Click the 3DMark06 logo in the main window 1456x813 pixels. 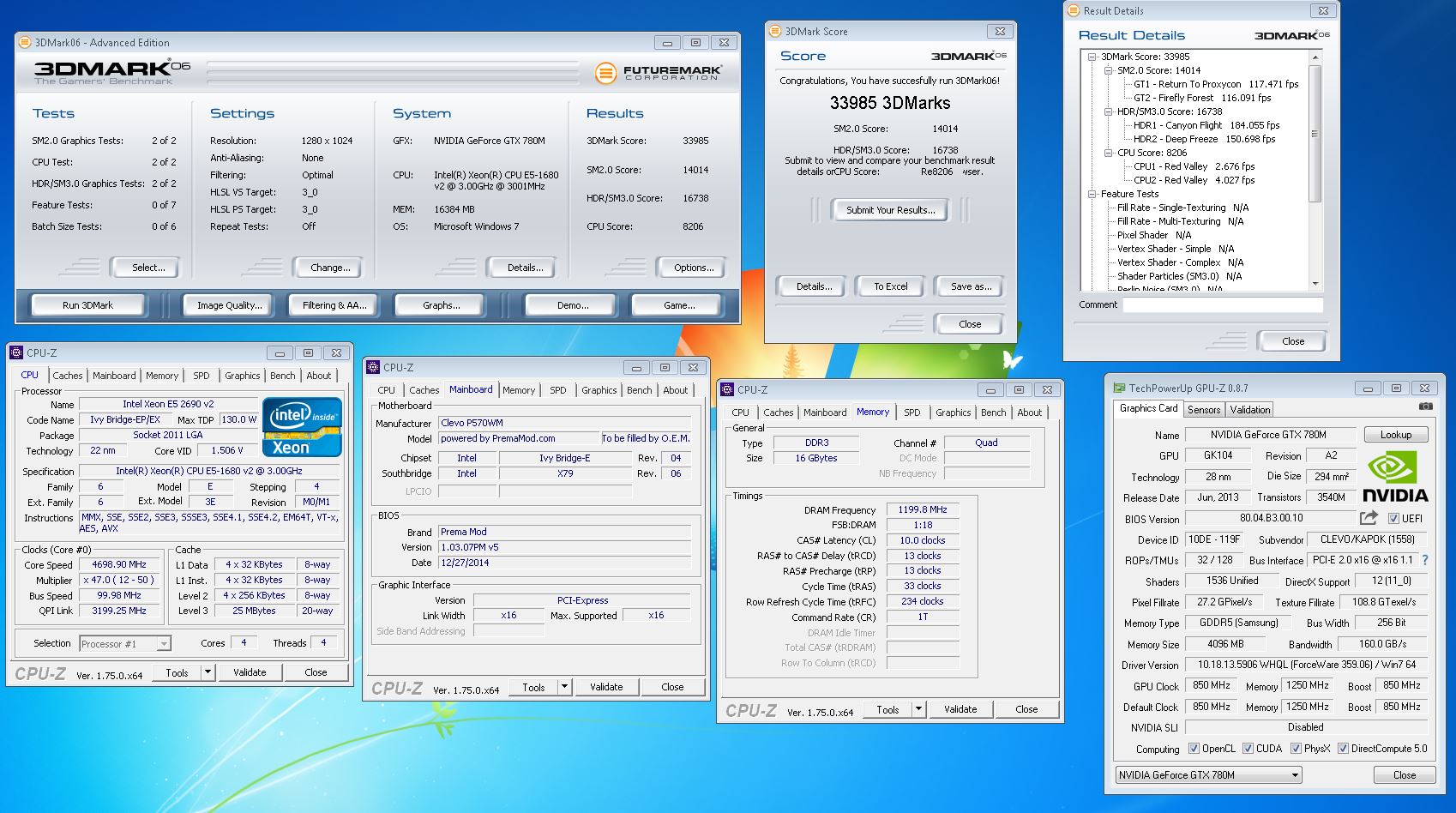coord(112,72)
